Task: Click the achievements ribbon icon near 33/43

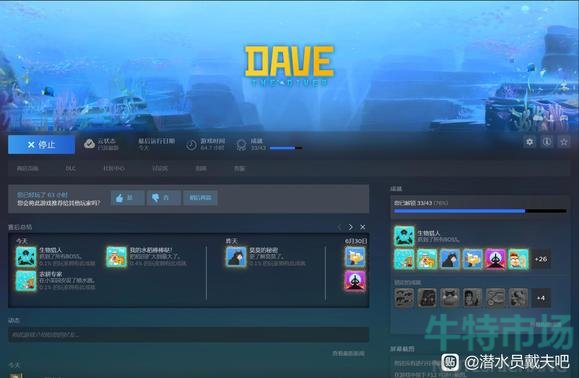Action: point(241,145)
